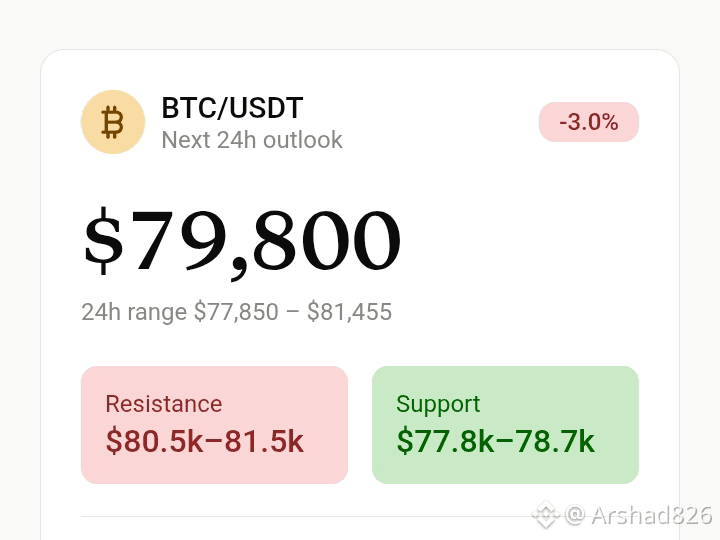Click the $81,455 range high value

(x=349, y=312)
